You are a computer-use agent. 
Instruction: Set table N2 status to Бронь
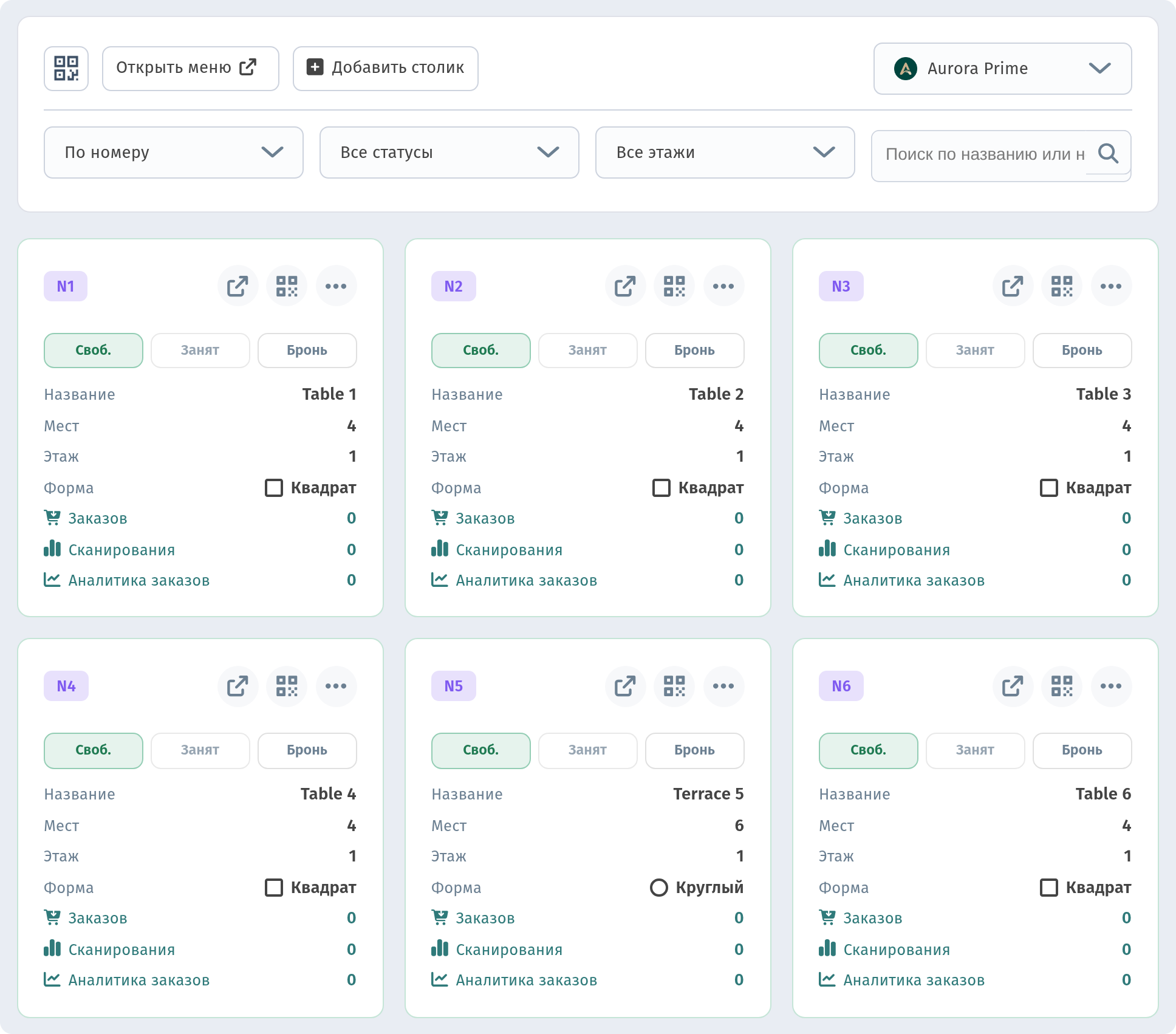pyautogui.click(x=695, y=351)
